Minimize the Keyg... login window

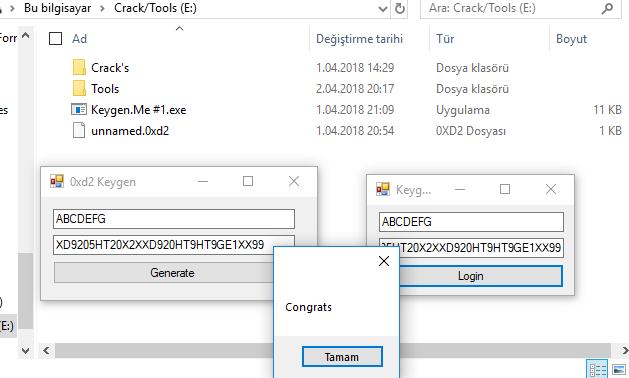click(x=460, y=189)
